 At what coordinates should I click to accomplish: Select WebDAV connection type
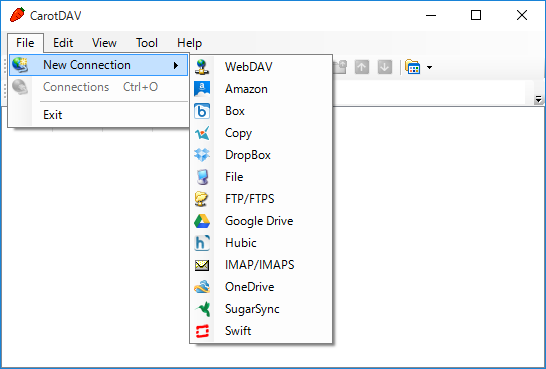(x=261, y=67)
